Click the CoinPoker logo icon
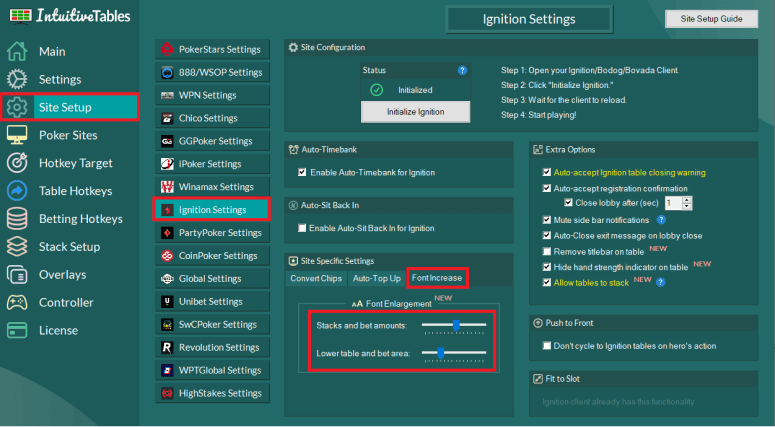 coord(167,256)
